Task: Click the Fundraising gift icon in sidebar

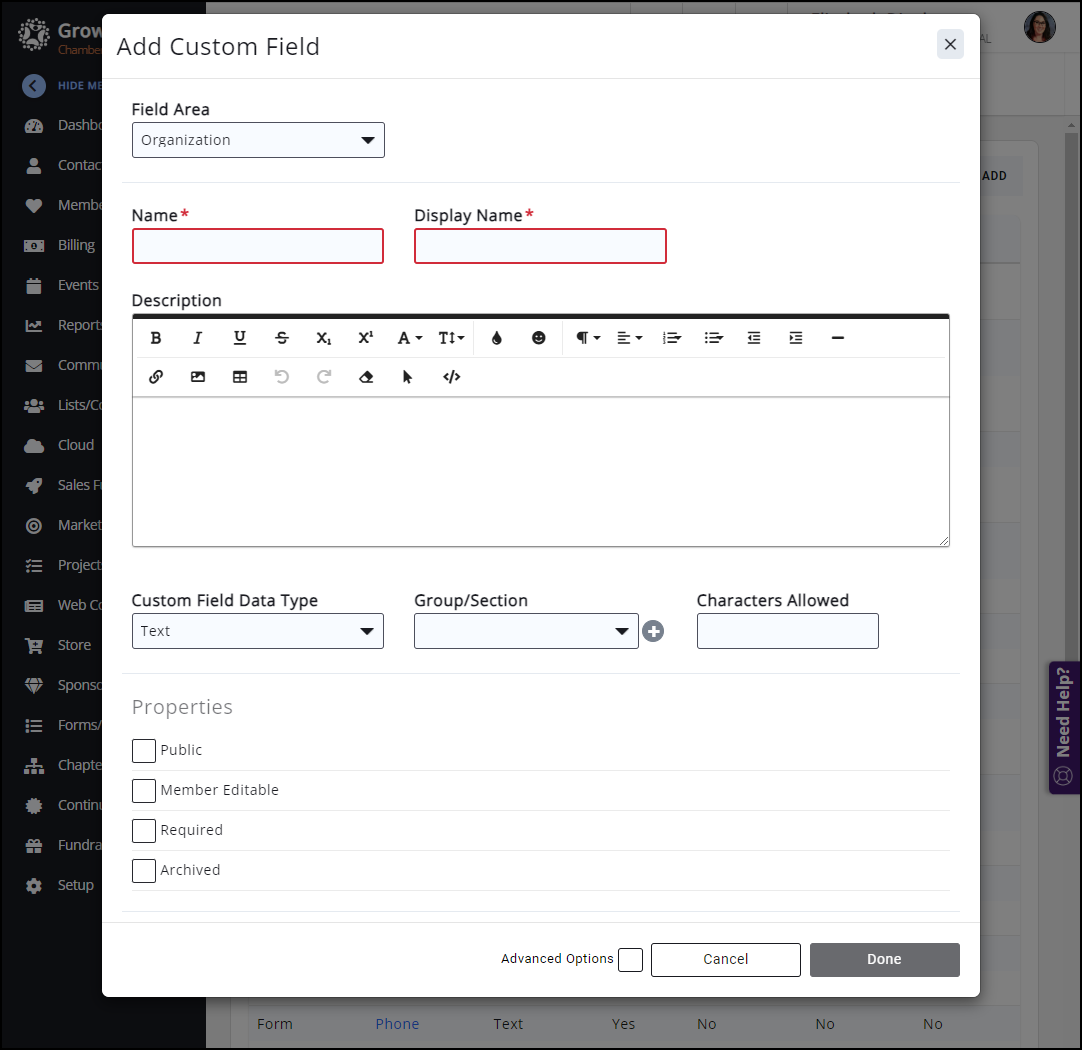Action: pyautogui.click(x=34, y=846)
